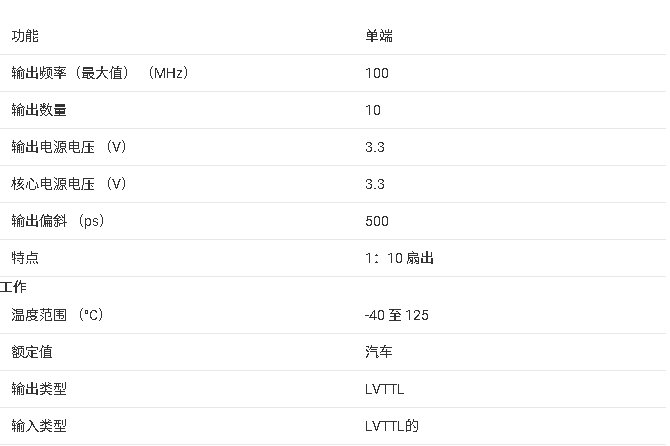Screen dimensions: 670x446
Task: Click the 功能 row label
Action: [25, 36]
